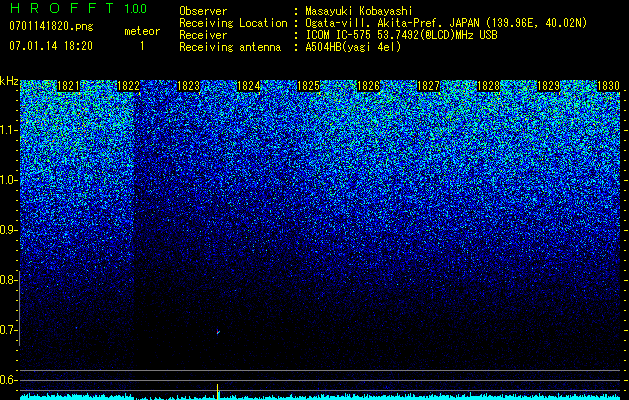629x400 pixels.
Task: Click the 1823 time marker
Action: [189, 86]
